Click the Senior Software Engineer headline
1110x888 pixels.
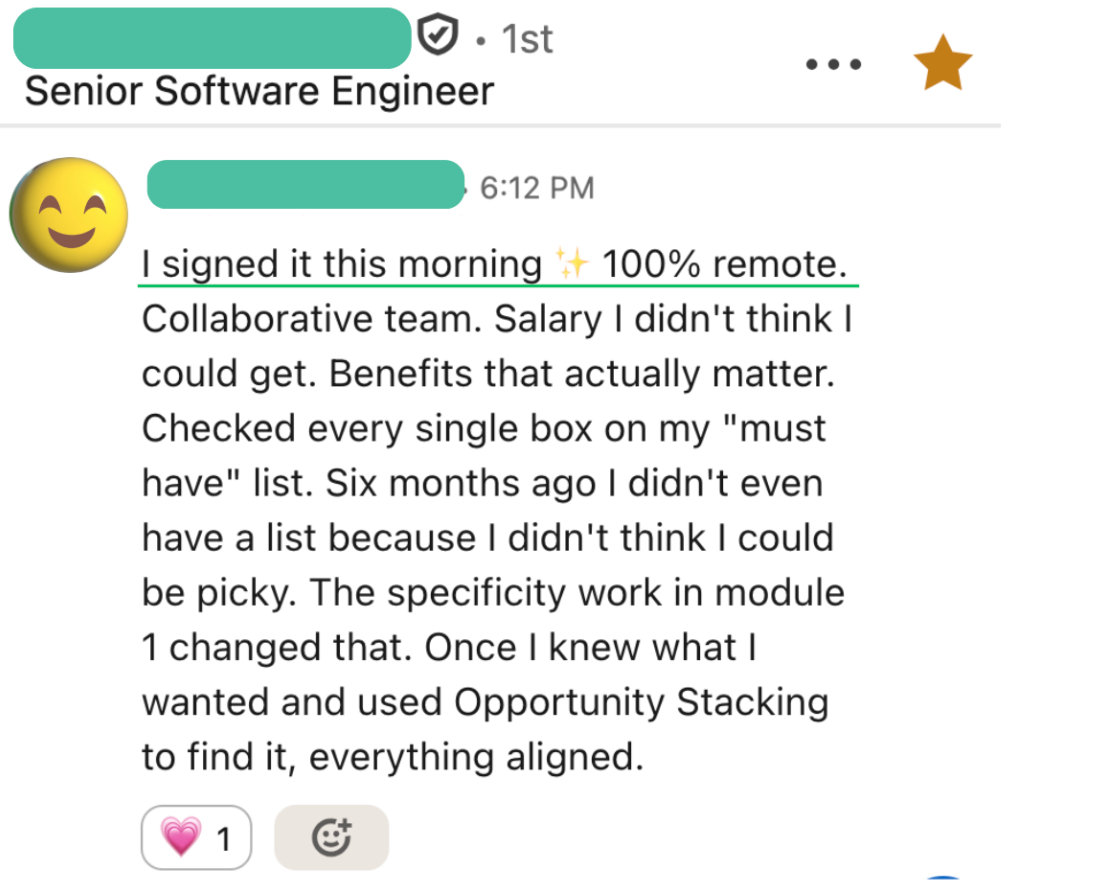click(259, 92)
